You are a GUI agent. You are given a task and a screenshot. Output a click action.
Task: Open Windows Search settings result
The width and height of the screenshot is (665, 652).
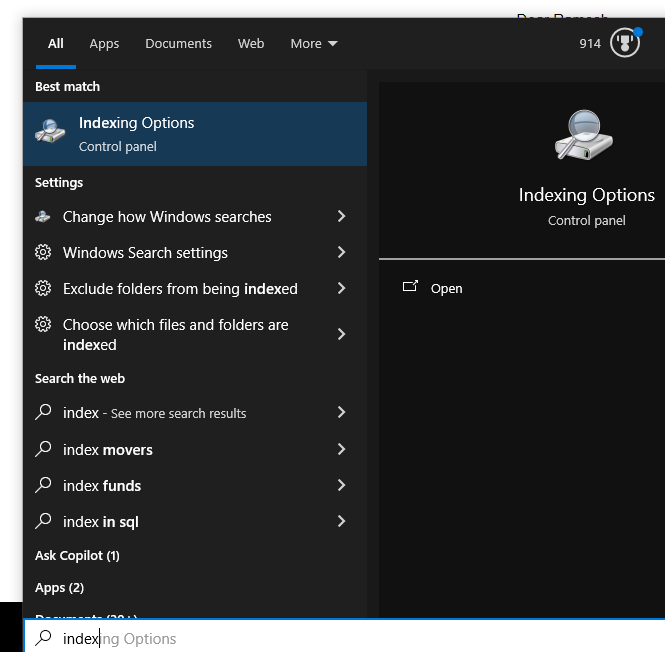click(x=145, y=253)
